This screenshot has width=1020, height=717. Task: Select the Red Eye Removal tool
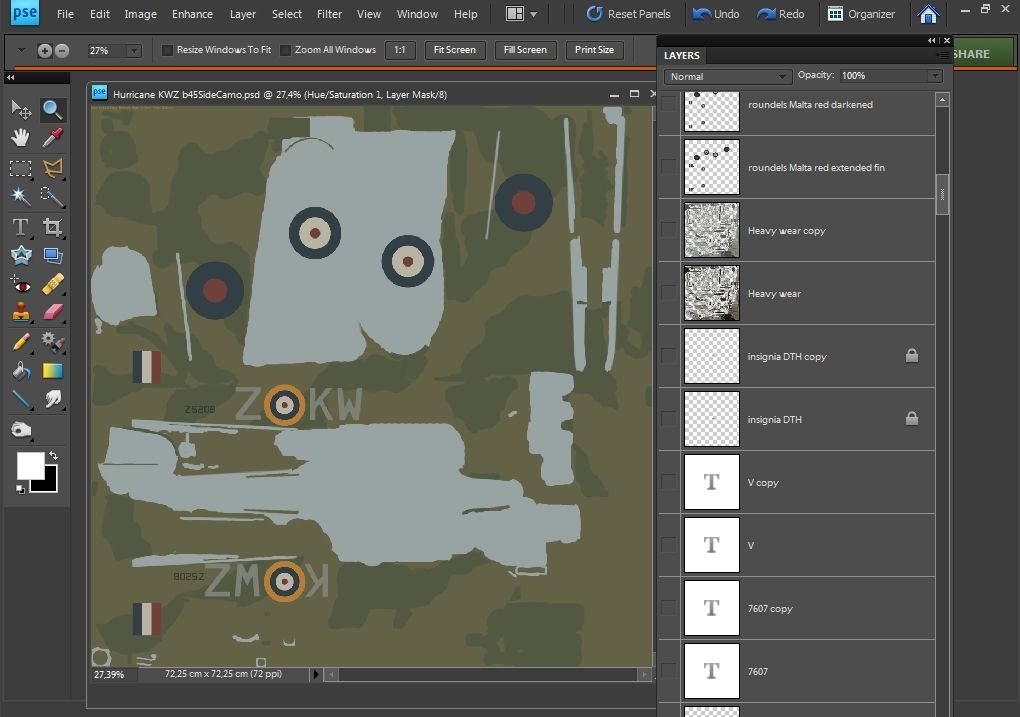point(20,284)
